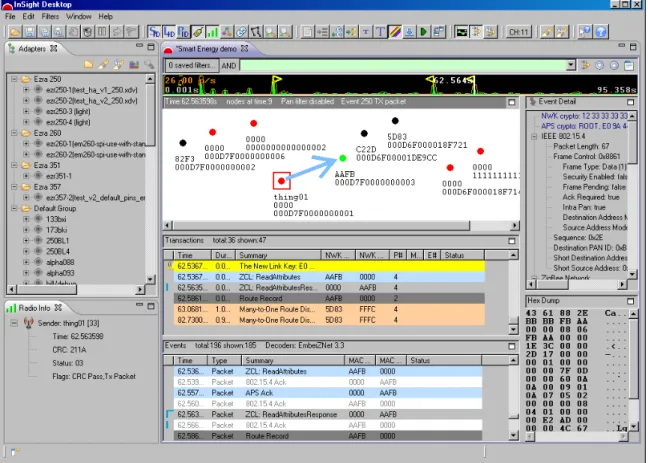Click the Type column header in Events table

pyautogui.click(x=224, y=360)
